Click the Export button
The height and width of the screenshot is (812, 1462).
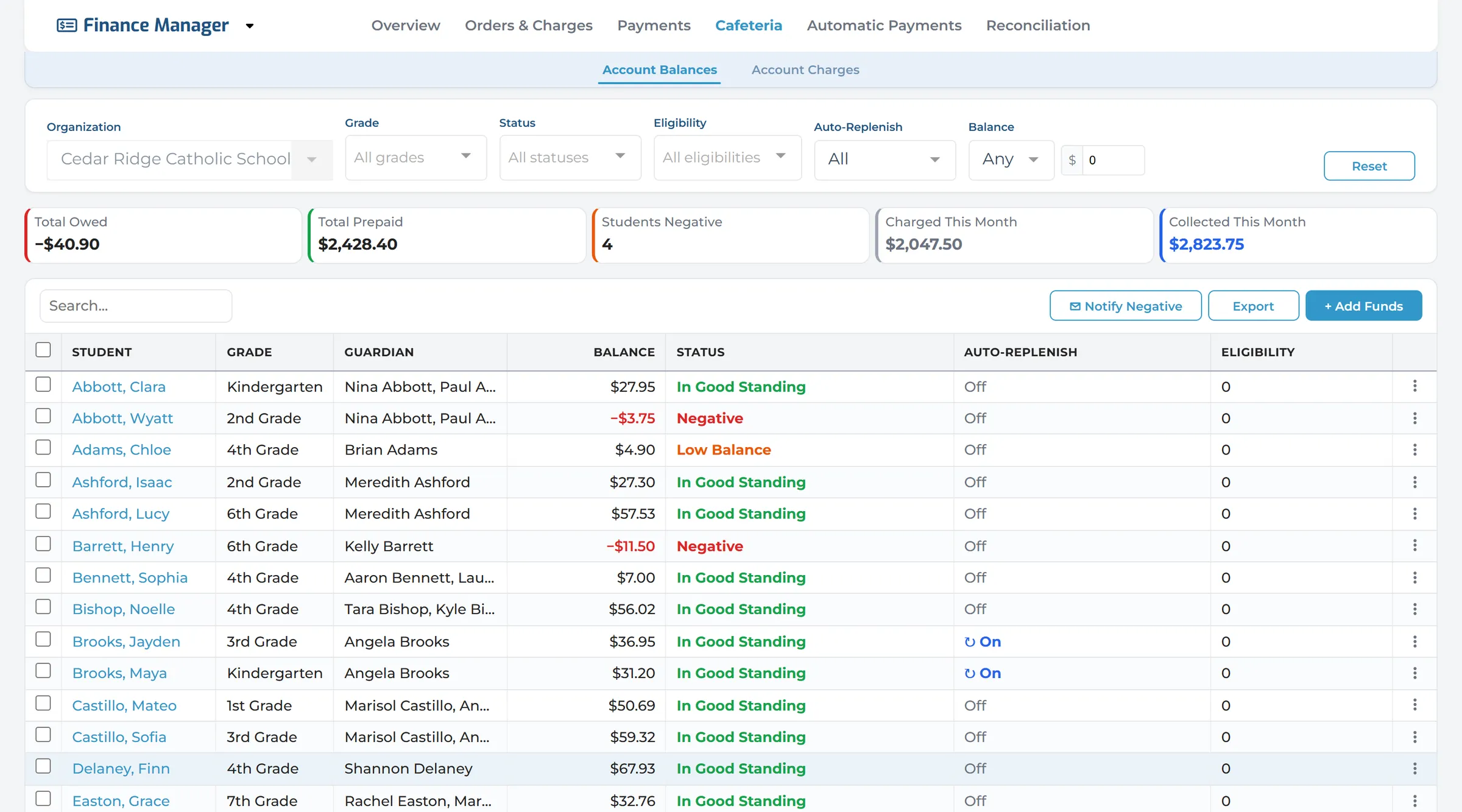click(1253, 306)
